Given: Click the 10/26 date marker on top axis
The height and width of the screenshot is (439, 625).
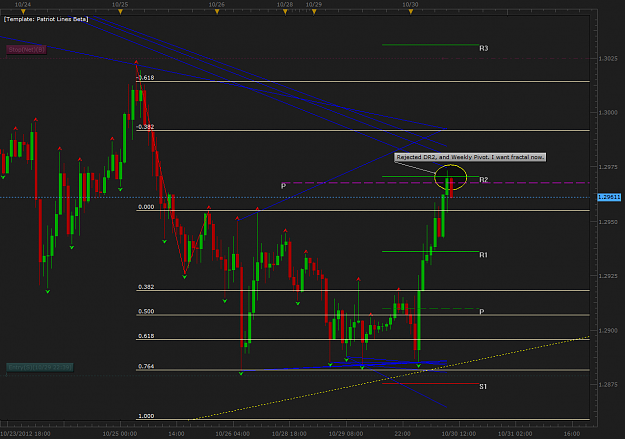Looking at the screenshot, I should pyautogui.click(x=217, y=5).
